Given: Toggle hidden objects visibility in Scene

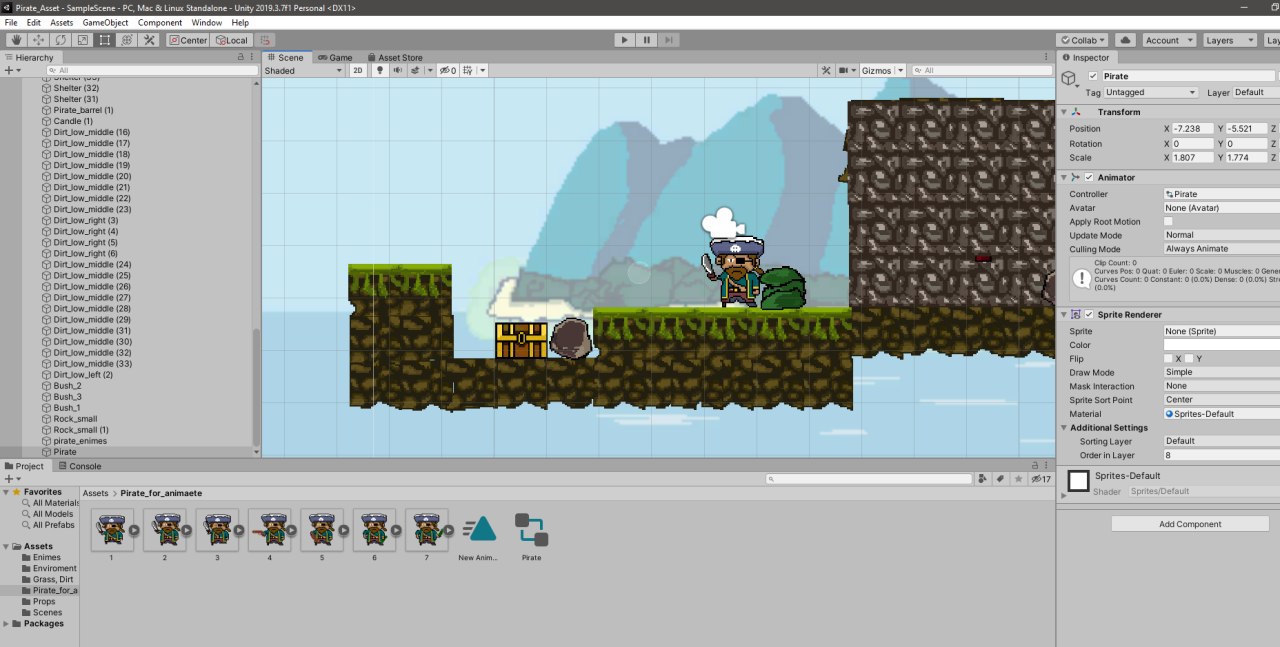Looking at the screenshot, I should (448, 70).
